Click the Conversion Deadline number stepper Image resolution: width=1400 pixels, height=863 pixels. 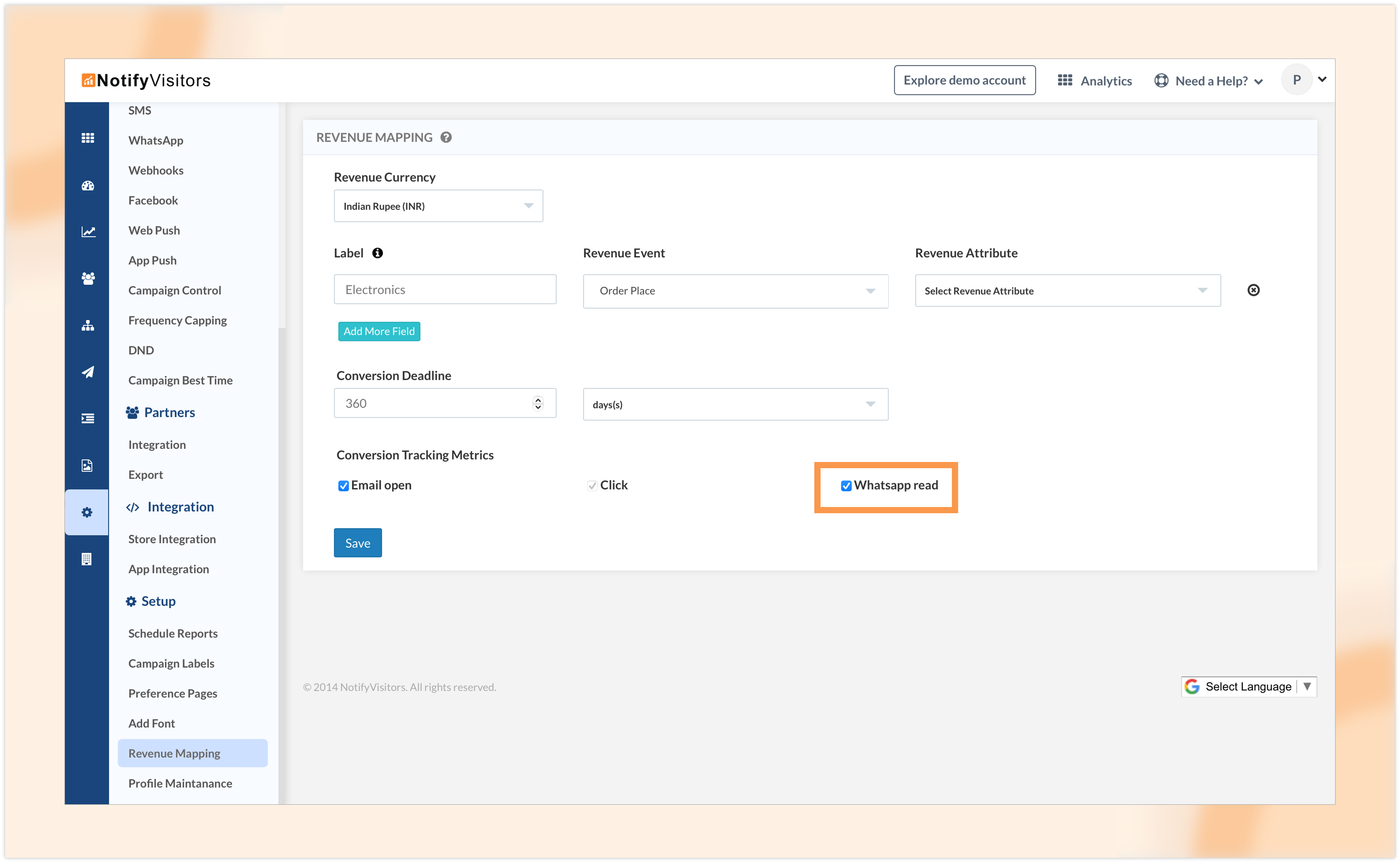[x=538, y=403]
